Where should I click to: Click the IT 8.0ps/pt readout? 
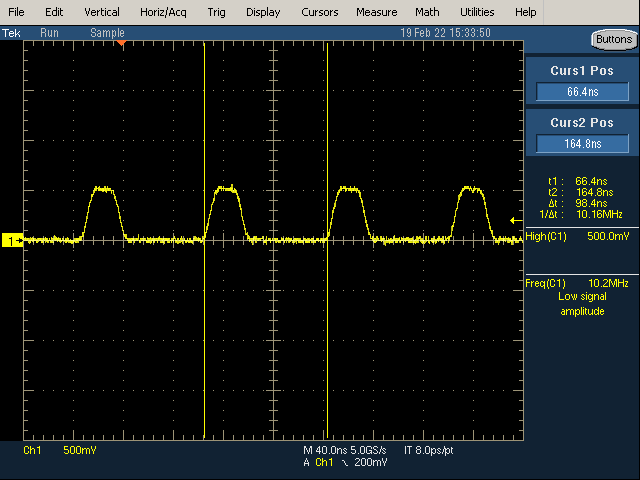click(429, 450)
